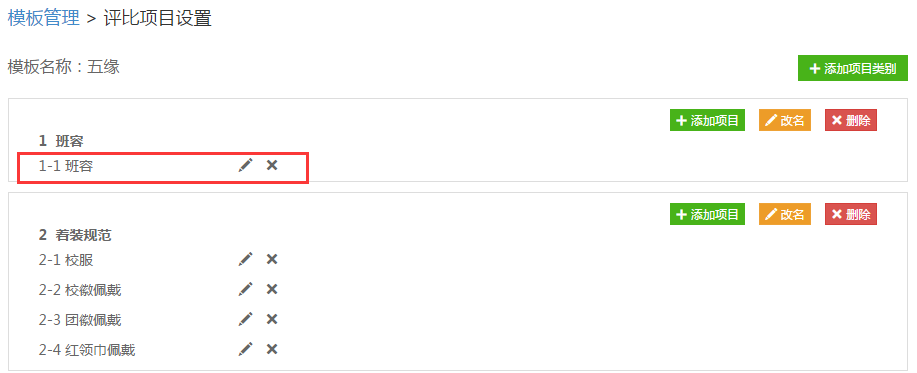This screenshot has width=917, height=373.
Task: Select the 2-4 红领巾佩戴 item text
Action: [87, 350]
